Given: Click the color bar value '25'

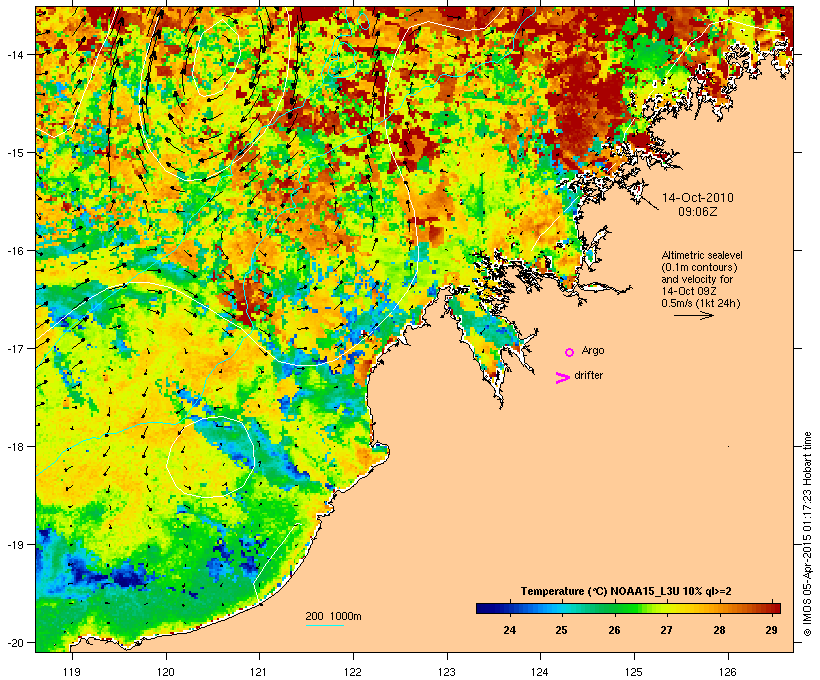Looking at the screenshot, I should coord(561,630).
